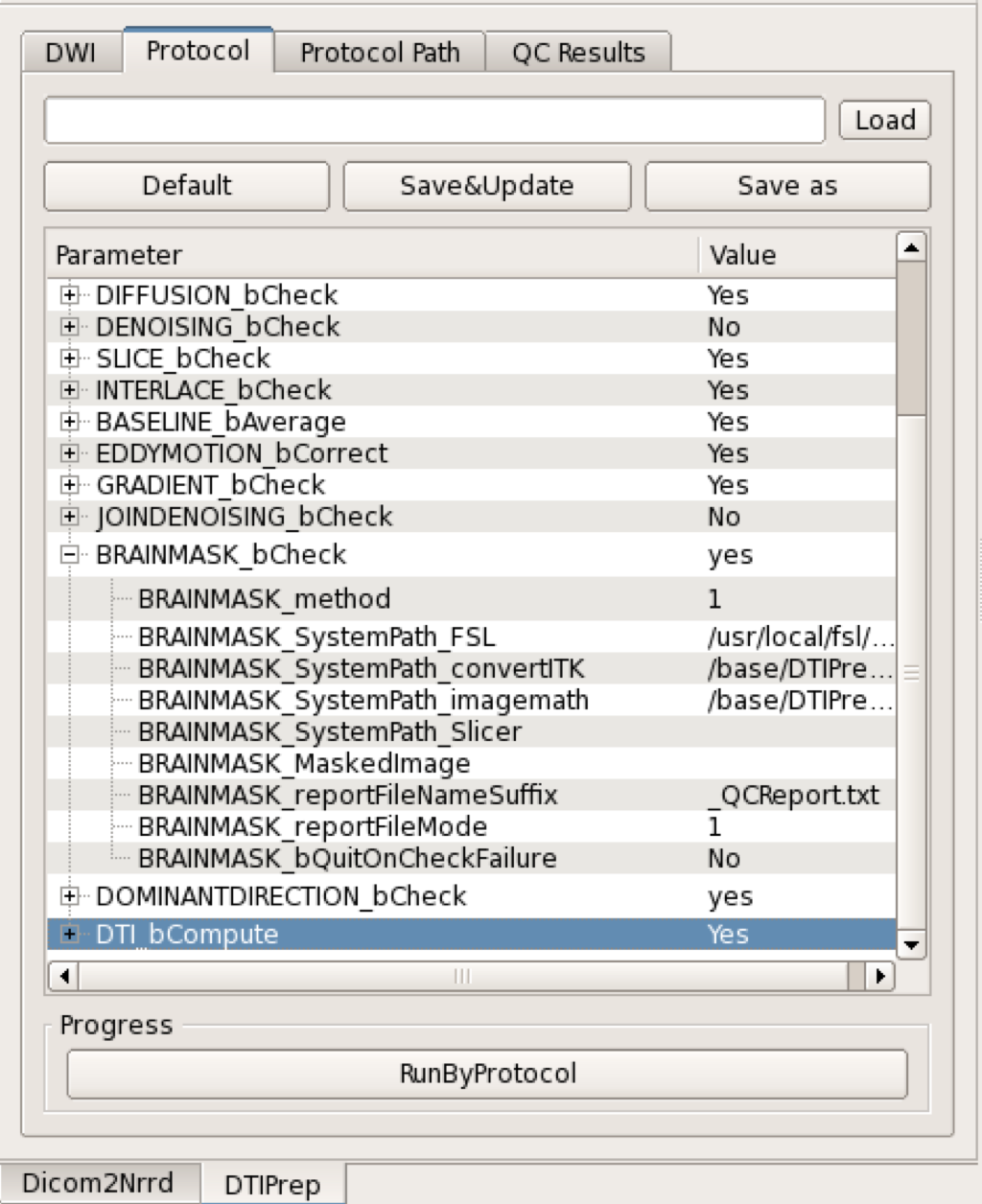Viewport: 982px width, 1204px height.
Task: Open the Protocol Path tab
Action: pyautogui.click(x=380, y=53)
